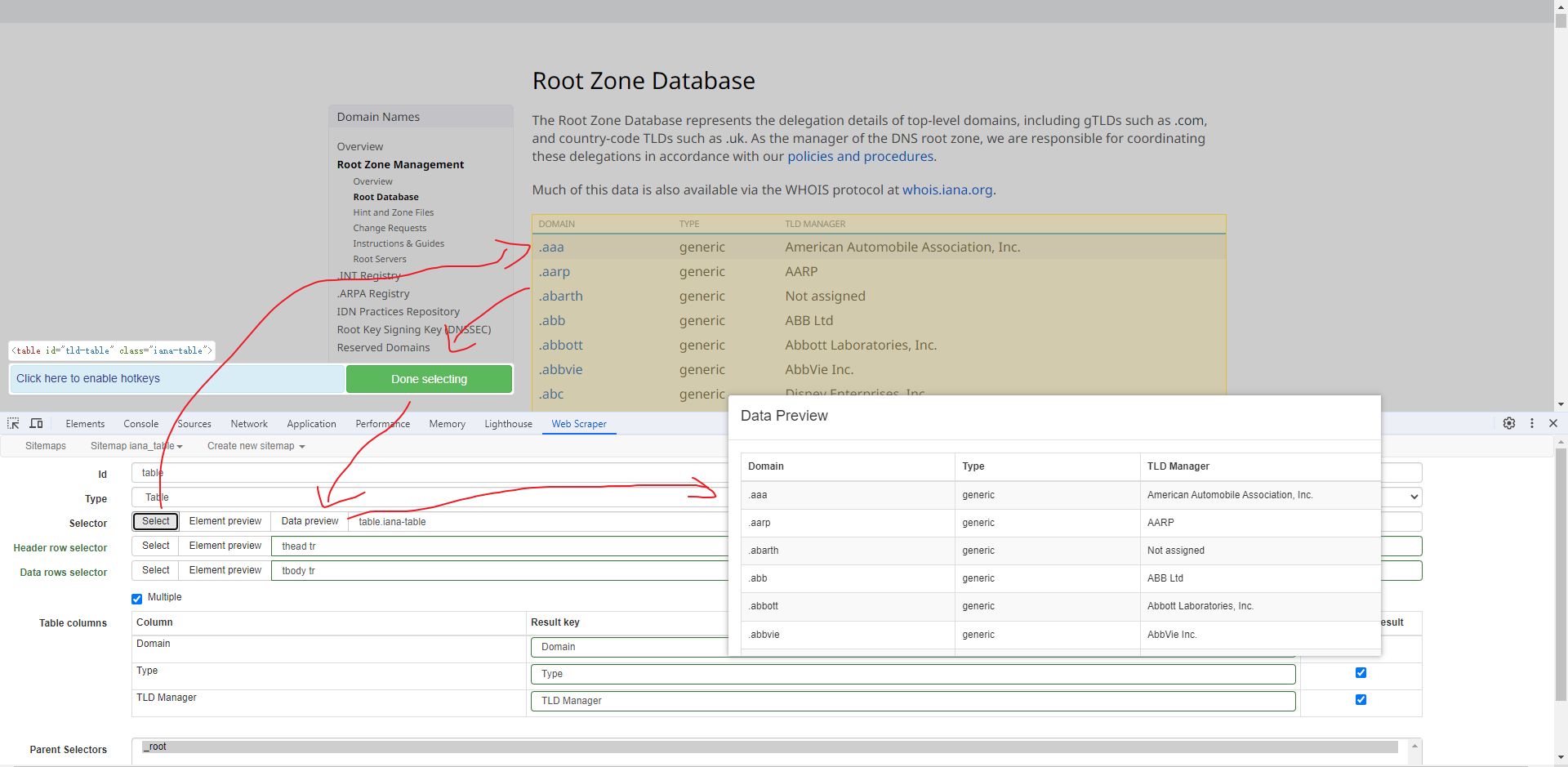Open the policies and procedures link
Screen dimensions: 1568x767
coord(860,156)
